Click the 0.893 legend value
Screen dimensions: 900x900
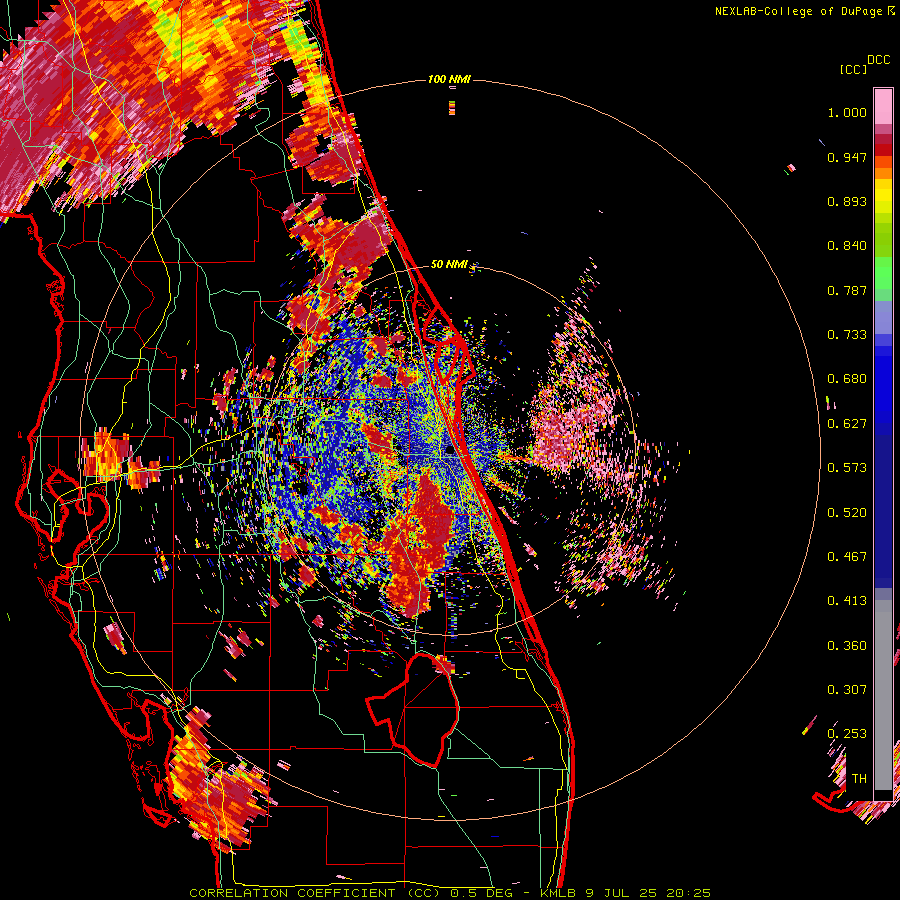847,201
